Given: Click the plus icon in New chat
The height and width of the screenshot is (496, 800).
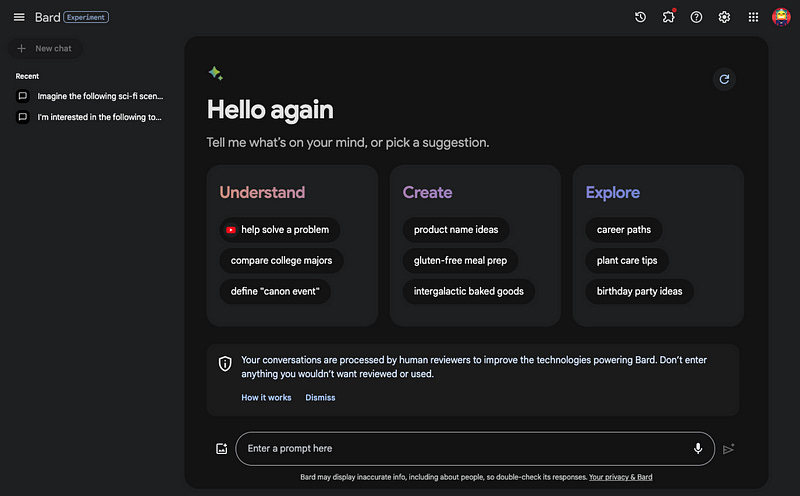Looking at the screenshot, I should click(21, 48).
